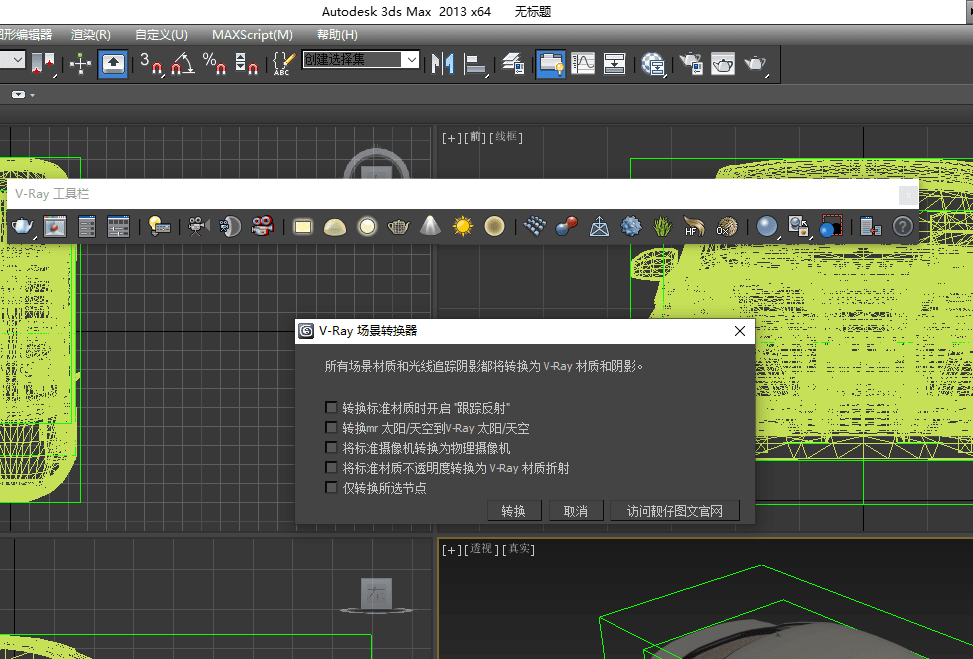Click the V-Ray tripod camera icon
This screenshot has width=973, height=659.
pos(198,226)
